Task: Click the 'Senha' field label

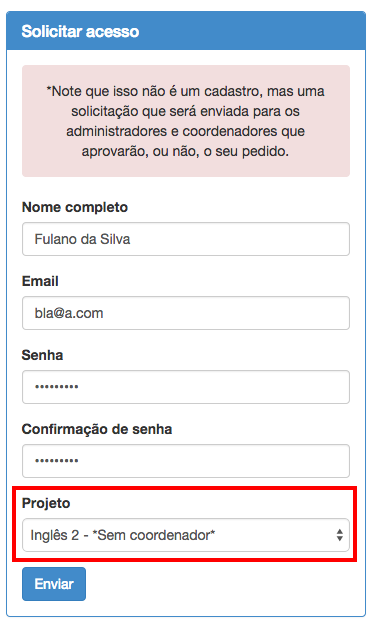Action: pyautogui.click(x=42, y=355)
